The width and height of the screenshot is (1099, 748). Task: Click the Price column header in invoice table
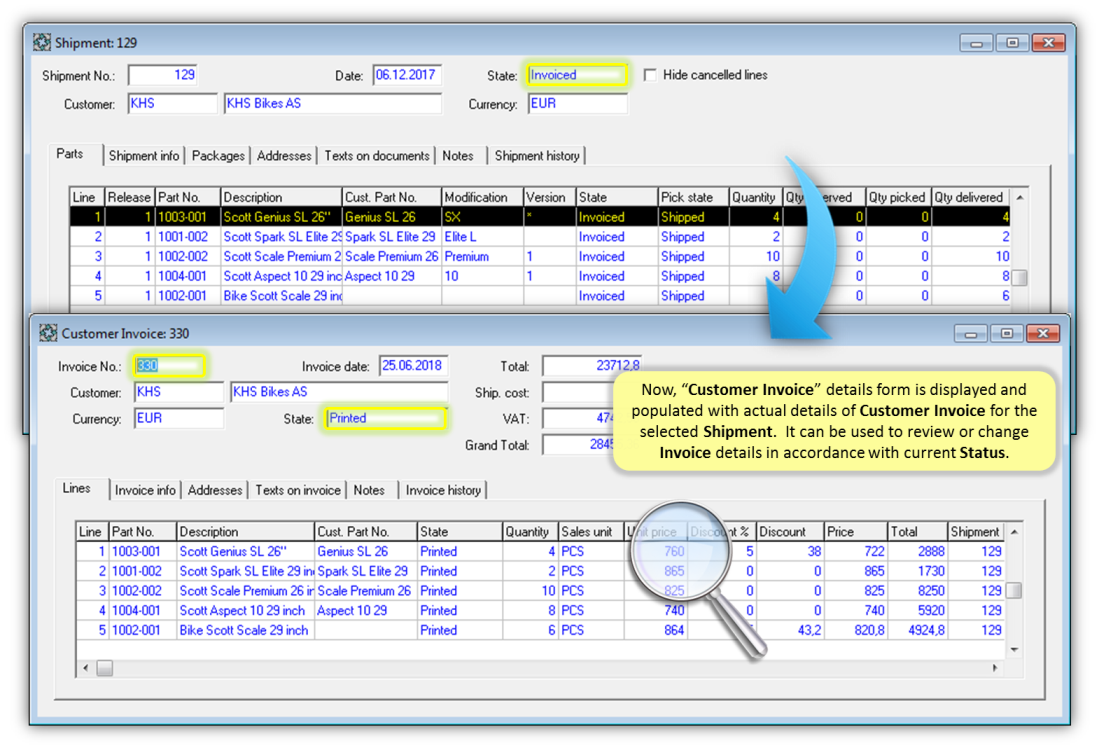(x=855, y=531)
